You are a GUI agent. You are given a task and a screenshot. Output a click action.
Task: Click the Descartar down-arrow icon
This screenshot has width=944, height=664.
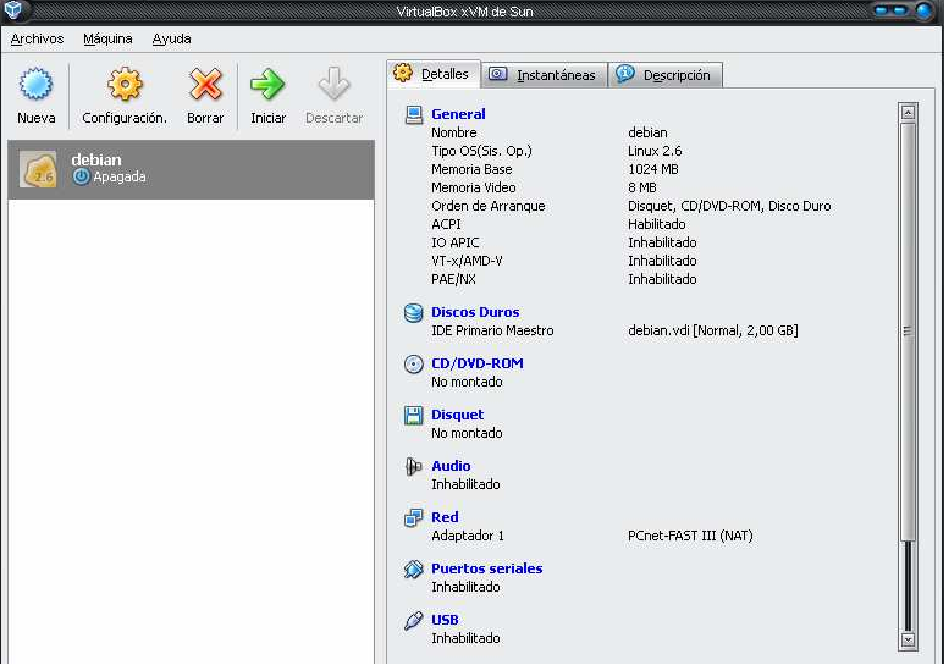point(334,84)
